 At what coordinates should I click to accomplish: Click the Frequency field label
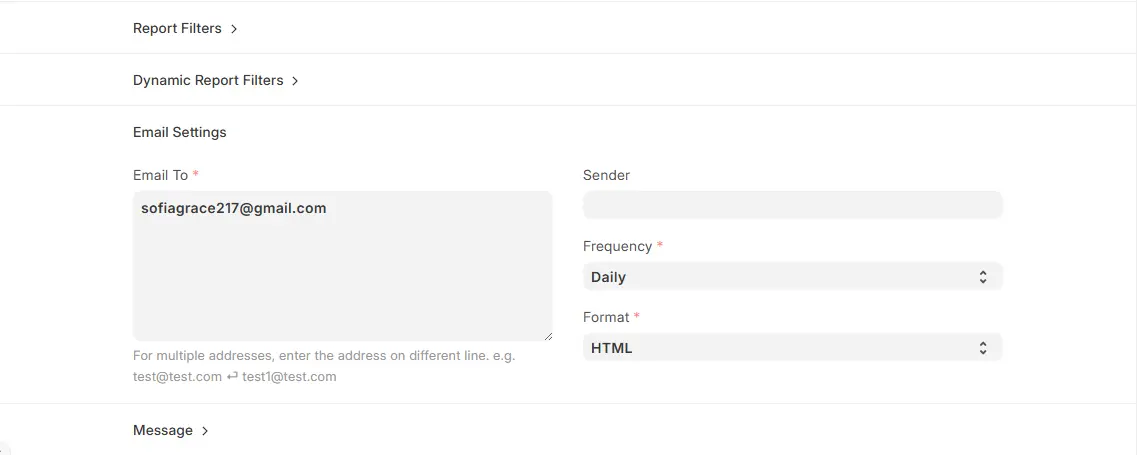(x=618, y=246)
